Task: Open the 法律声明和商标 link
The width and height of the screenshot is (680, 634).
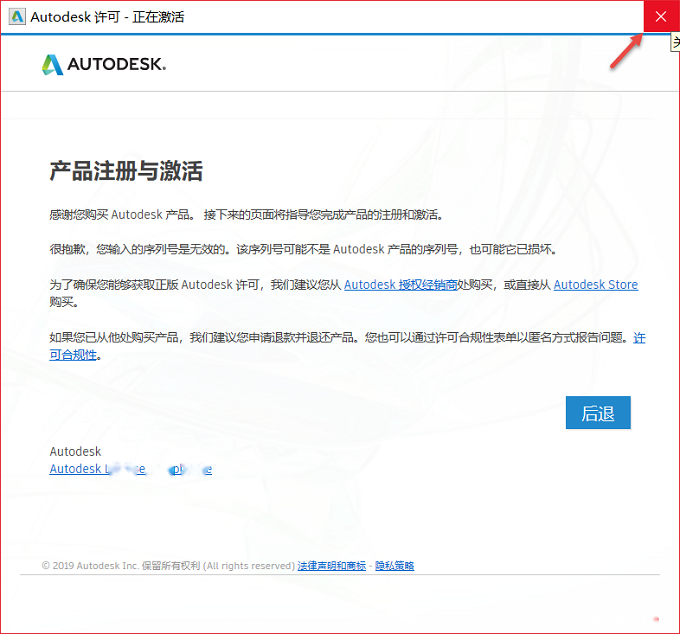Action: pos(332,565)
